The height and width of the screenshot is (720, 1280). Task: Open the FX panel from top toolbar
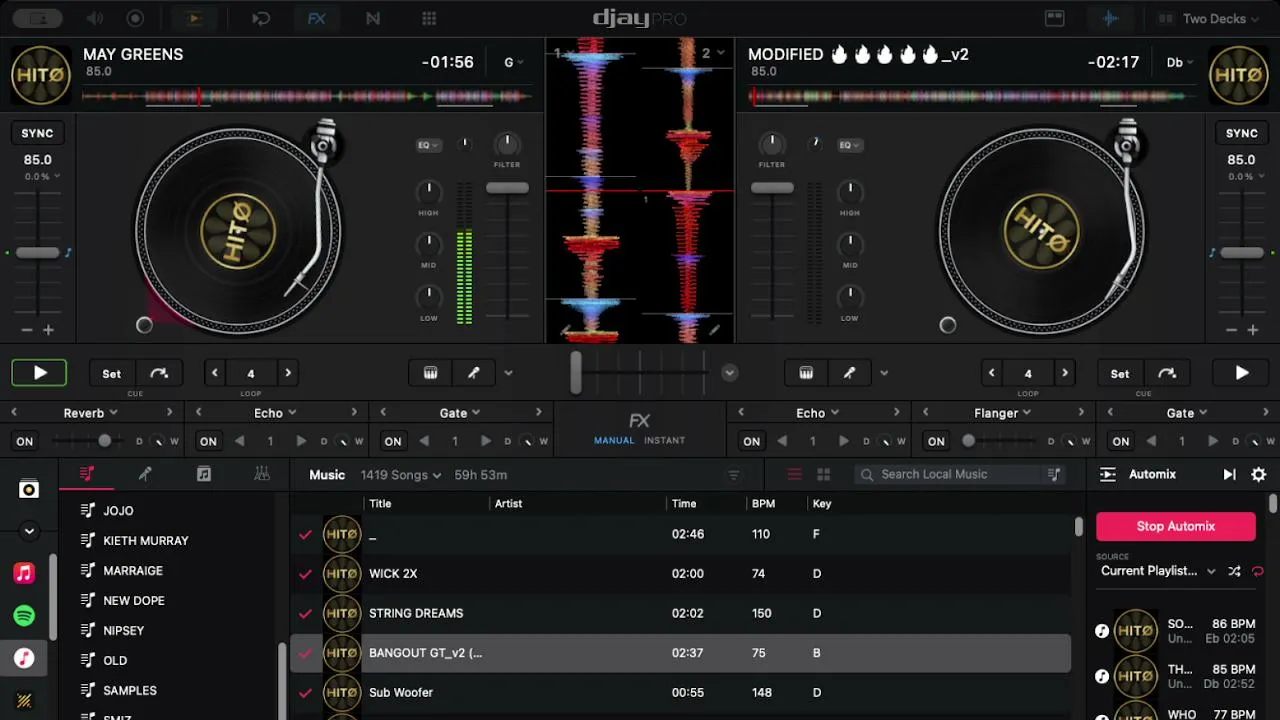316,19
